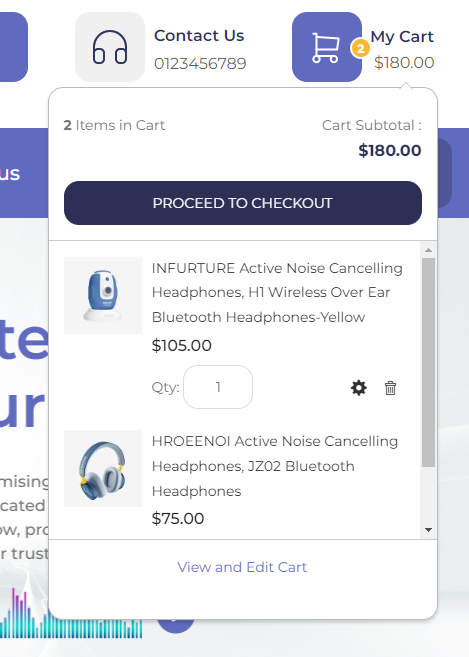Click the $105.00 item price
469x657 pixels.
point(181,346)
